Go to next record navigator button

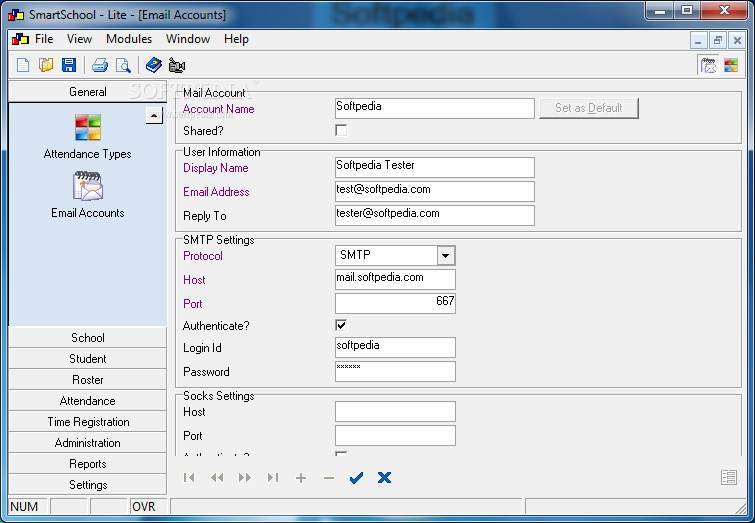(245, 477)
